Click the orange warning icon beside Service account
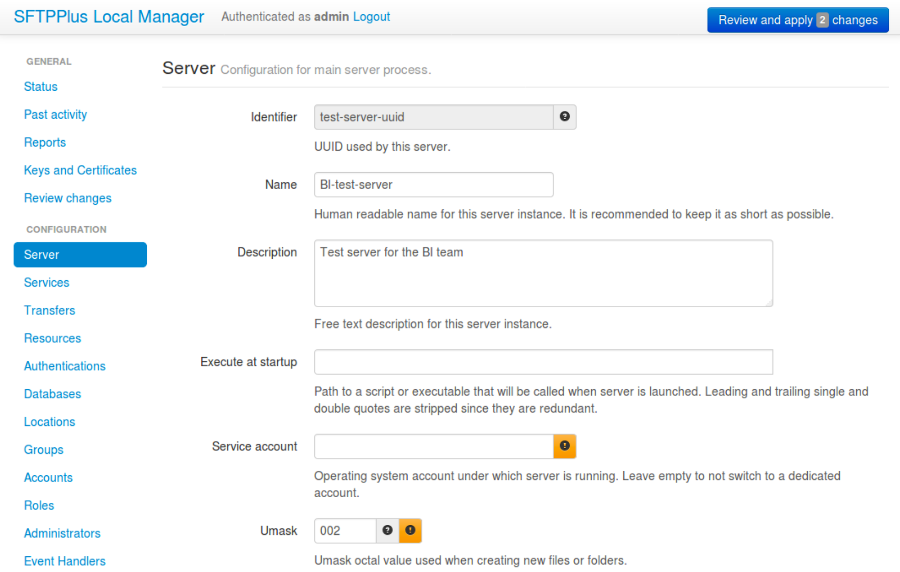The image size is (900, 572). [x=565, y=446]
